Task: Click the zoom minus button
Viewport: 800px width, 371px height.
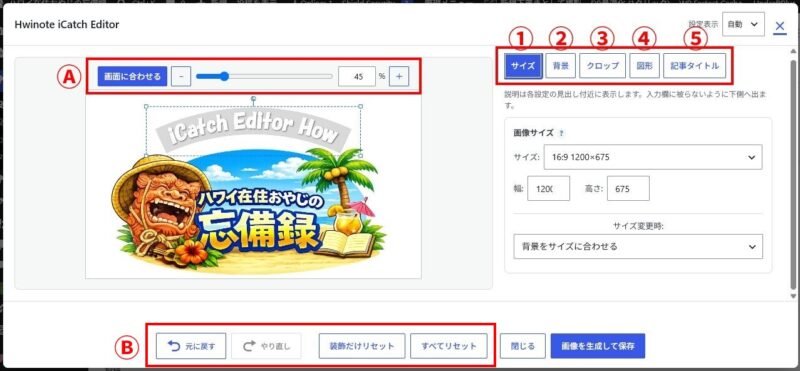Action: [x=181, y=77]
